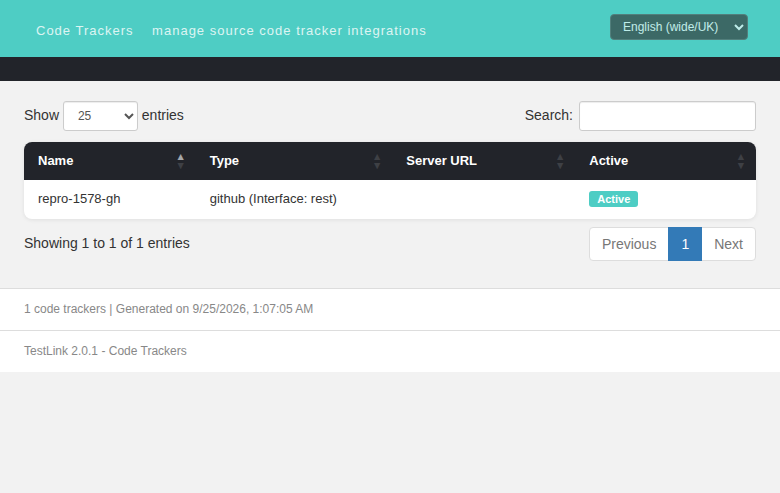Sort the table by Type column
The height and width of the screenshot is (493, 780).
point(294,161)
